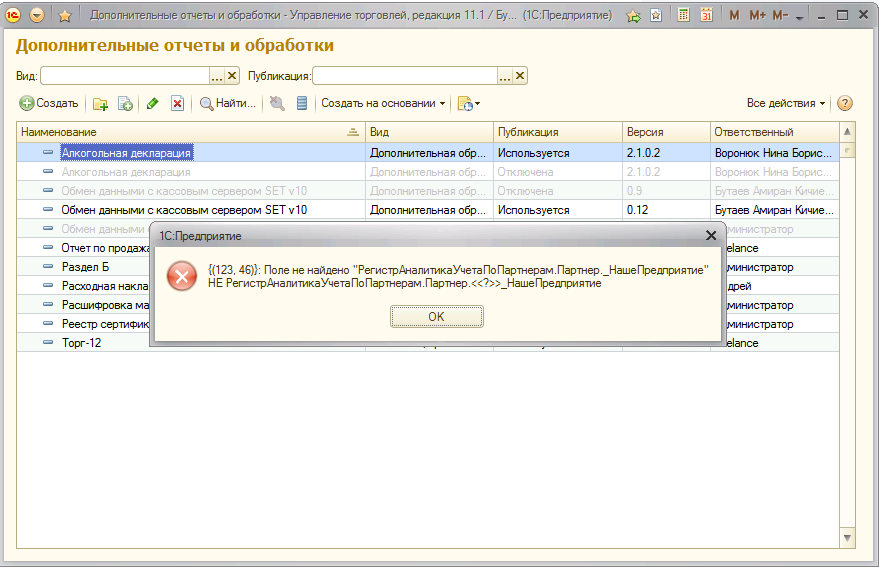
Task: Create a new group folder icon
Action: pyautogui.click(x=100, y=104)
